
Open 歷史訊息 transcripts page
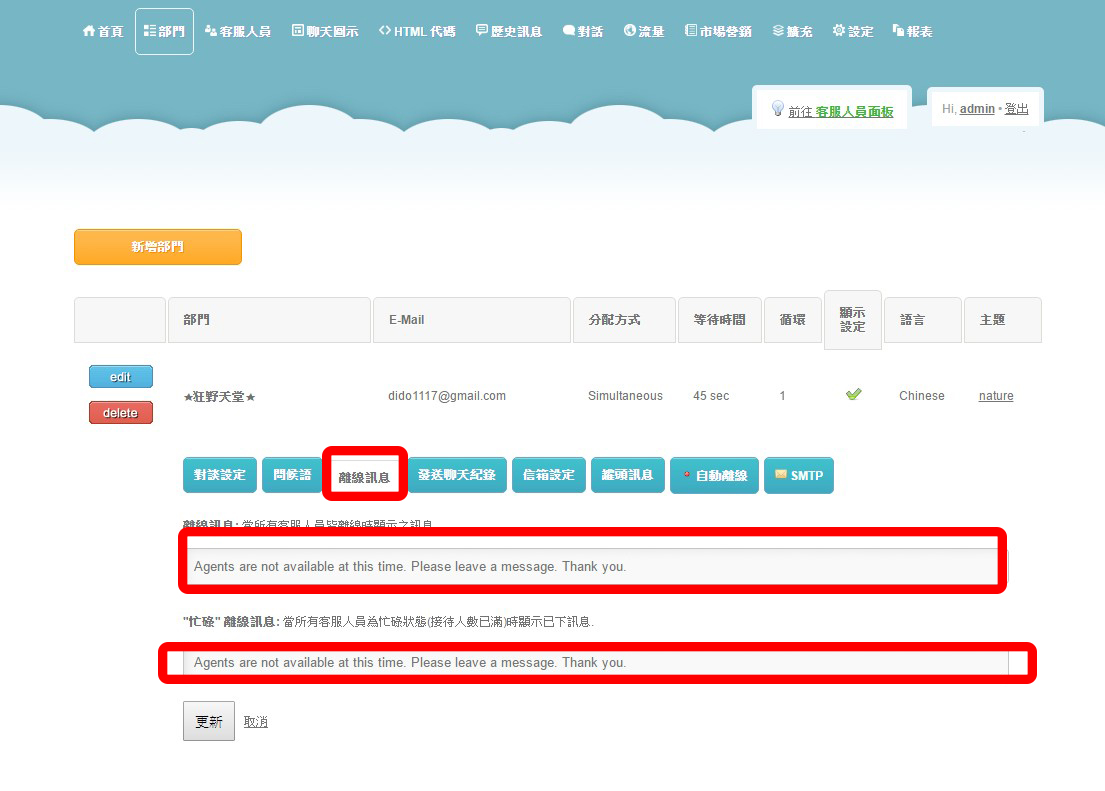click(x=509, y=31)
